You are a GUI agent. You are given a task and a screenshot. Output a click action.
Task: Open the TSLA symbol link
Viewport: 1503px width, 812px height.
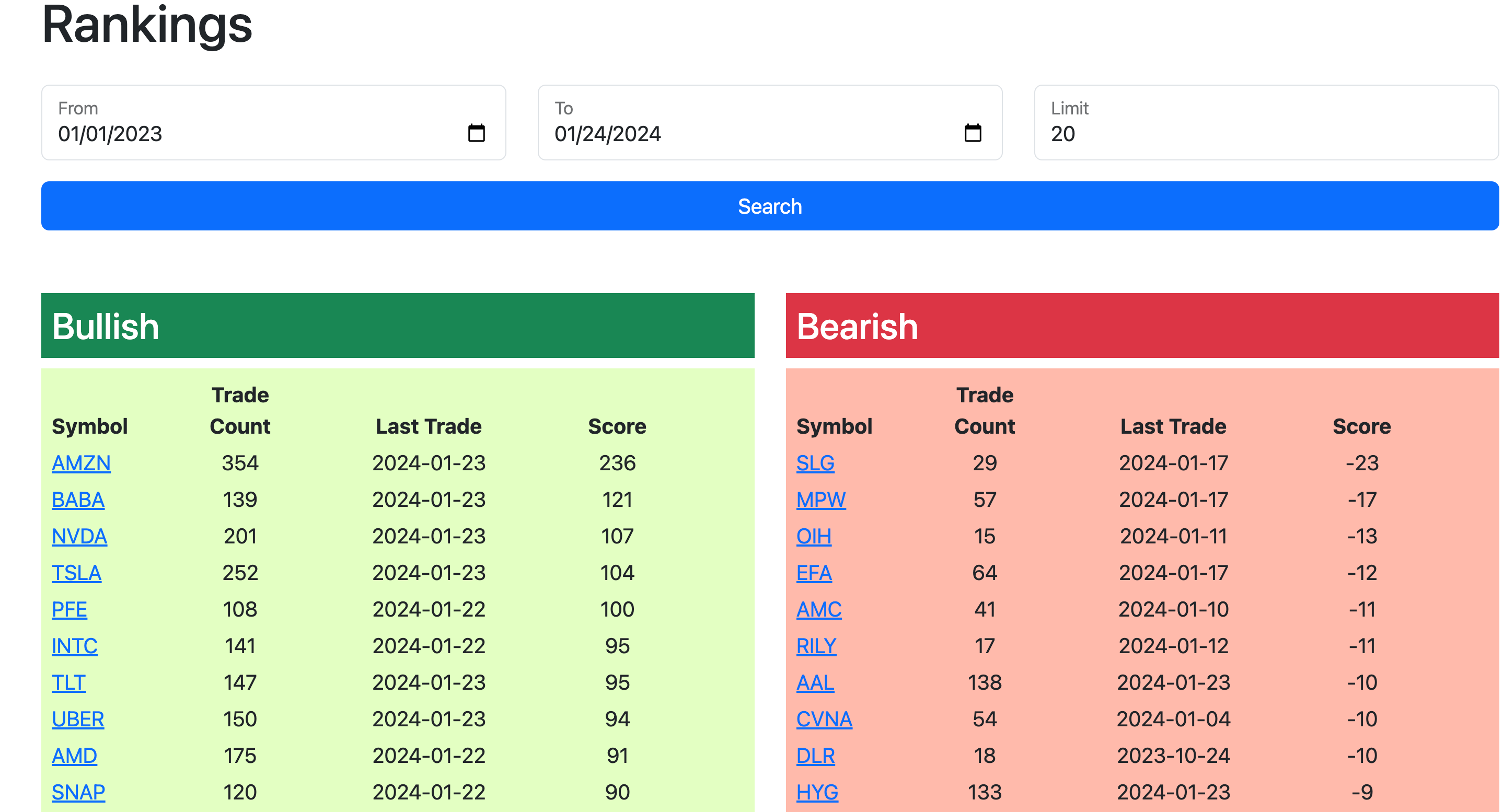tap(76, 573)
